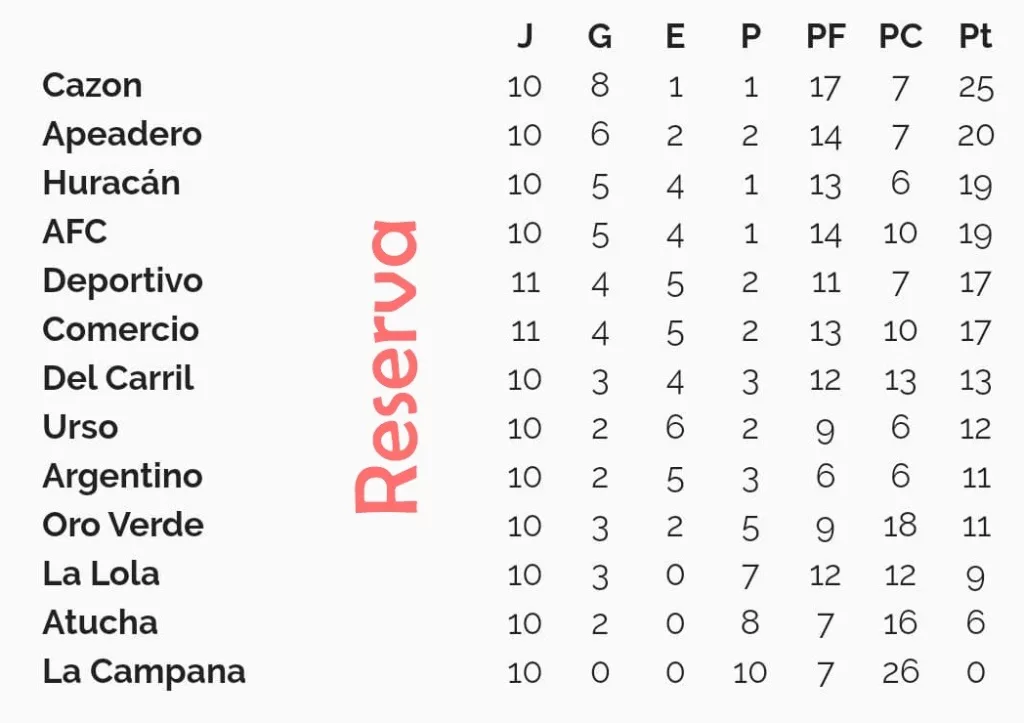This screenshot has height=723, width=1024.
Task: Click the La Lola team name
Action: point(101,574)
